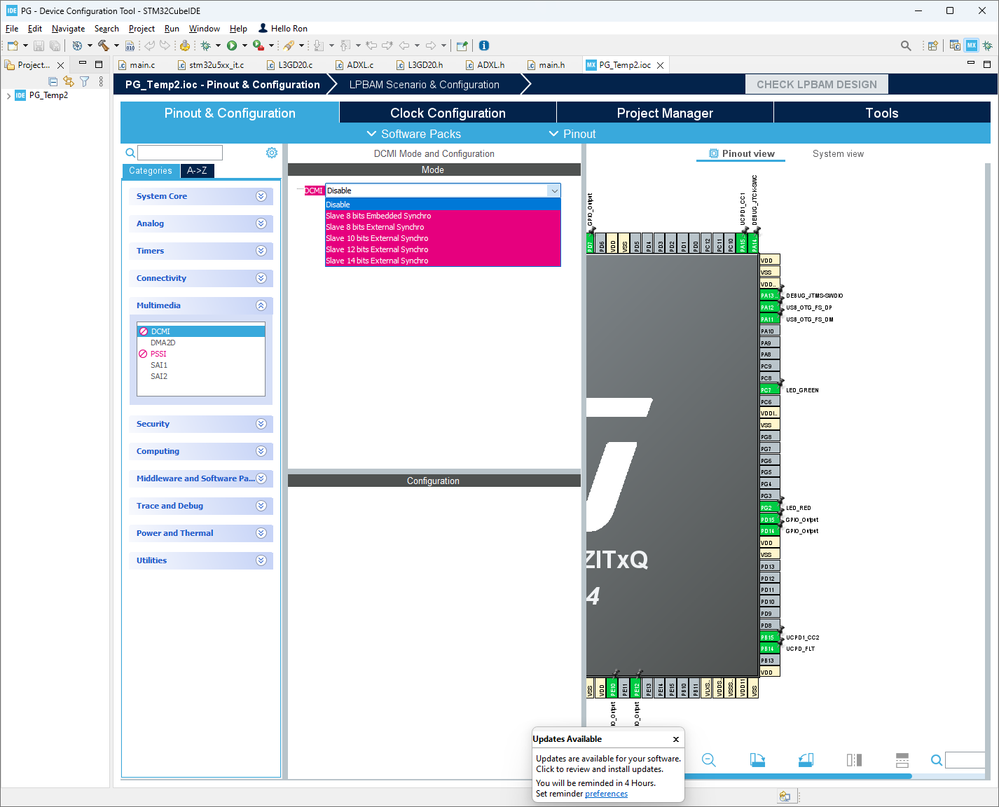The width and height of the screenshot is (999, 807).
Task: Click the build target configuration icon
Action: click(76, 45)
